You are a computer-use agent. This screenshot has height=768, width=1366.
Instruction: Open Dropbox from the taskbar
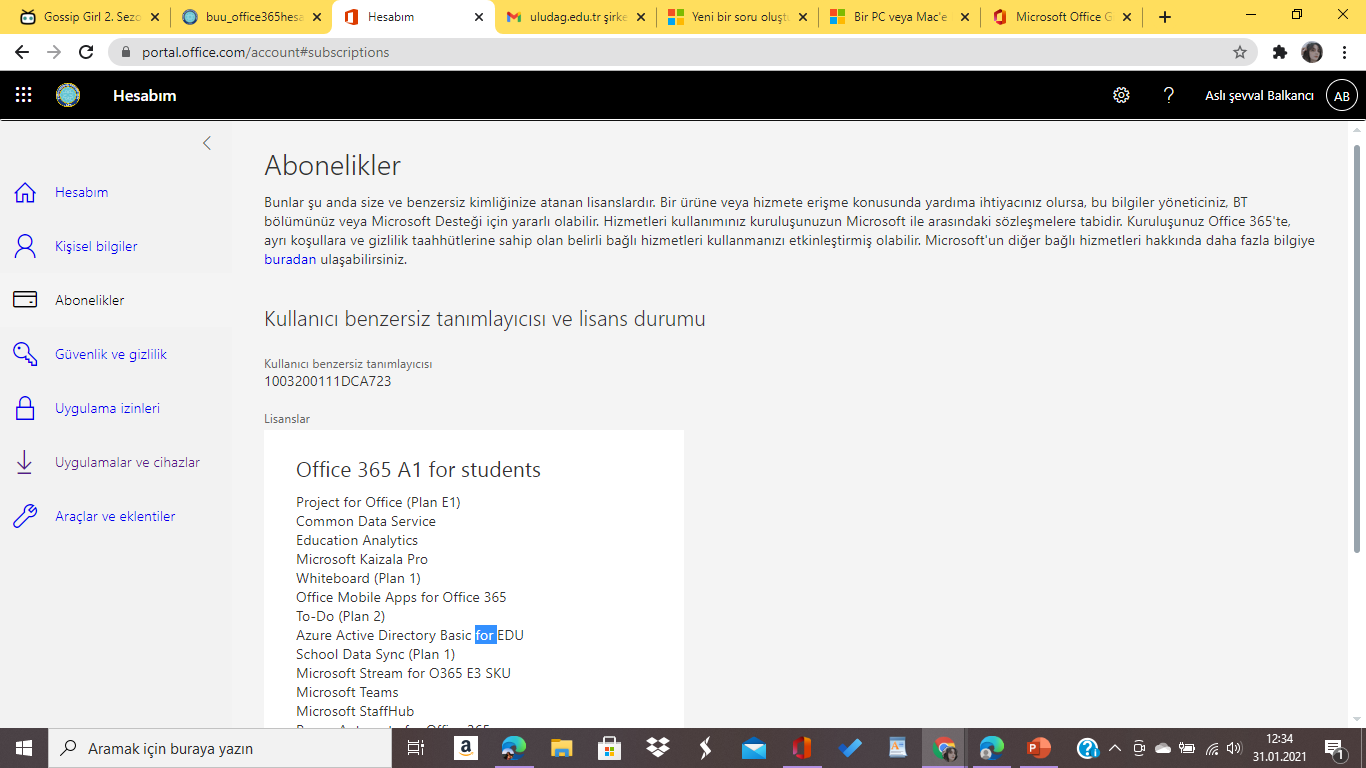(x=657, y=748)
